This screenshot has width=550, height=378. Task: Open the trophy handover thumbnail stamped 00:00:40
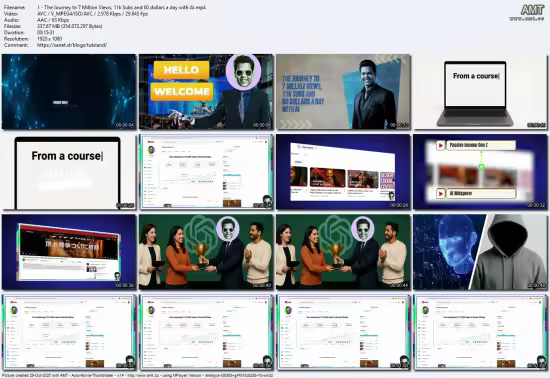[x=206, y=252]
